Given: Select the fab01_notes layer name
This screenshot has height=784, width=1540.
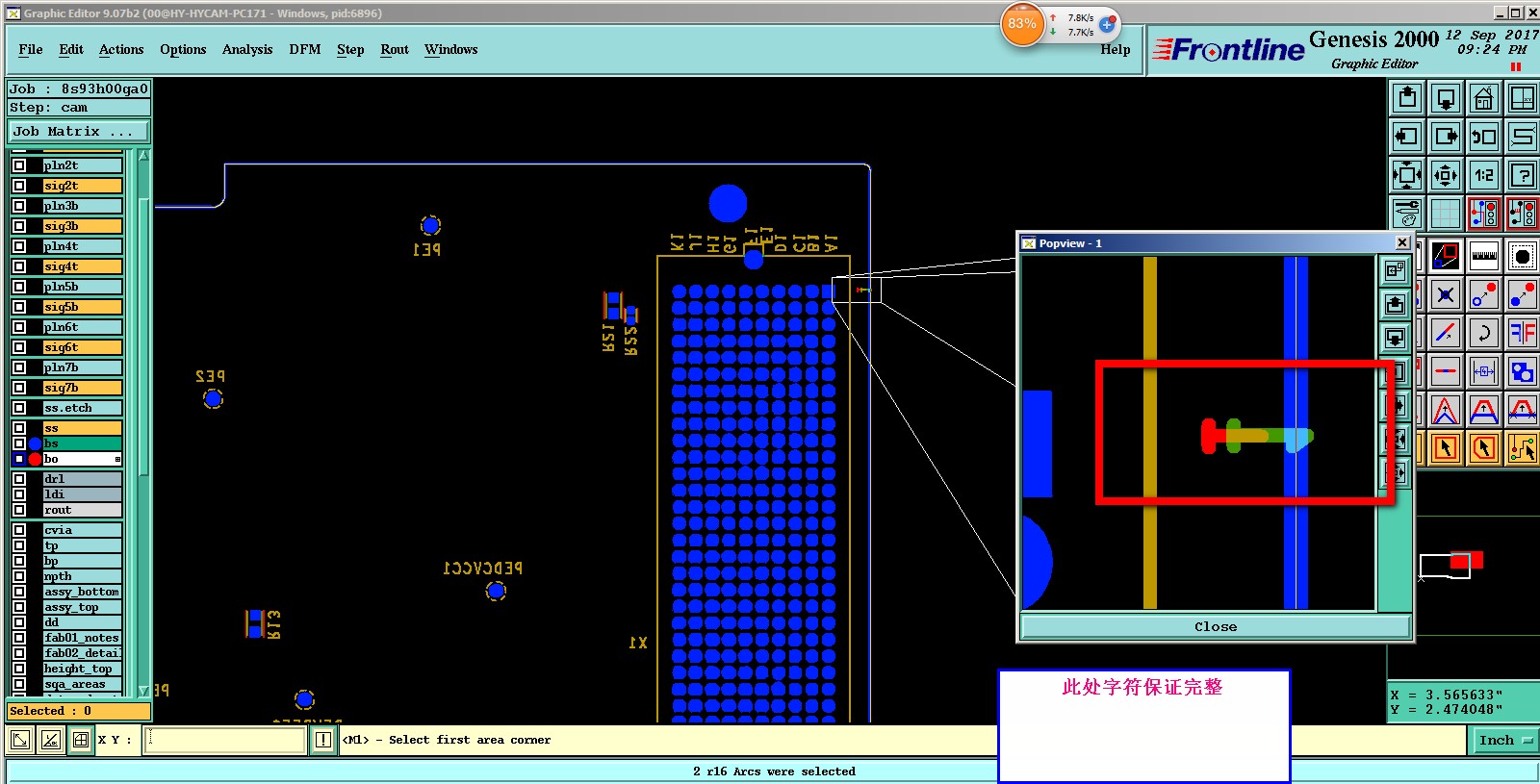Looking at the screenshot, I should (83, 638).
